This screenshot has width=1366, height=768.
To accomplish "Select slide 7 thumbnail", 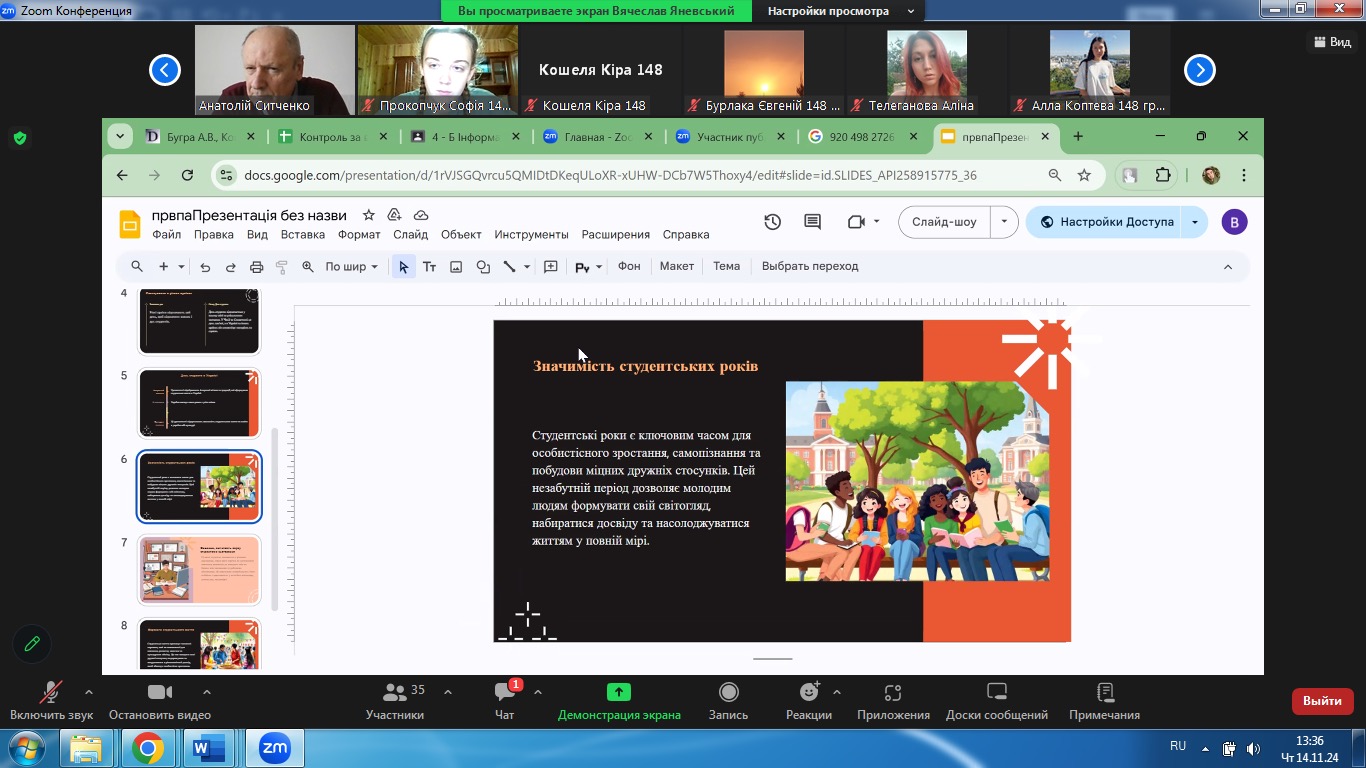I will click(x=199, y=570).
